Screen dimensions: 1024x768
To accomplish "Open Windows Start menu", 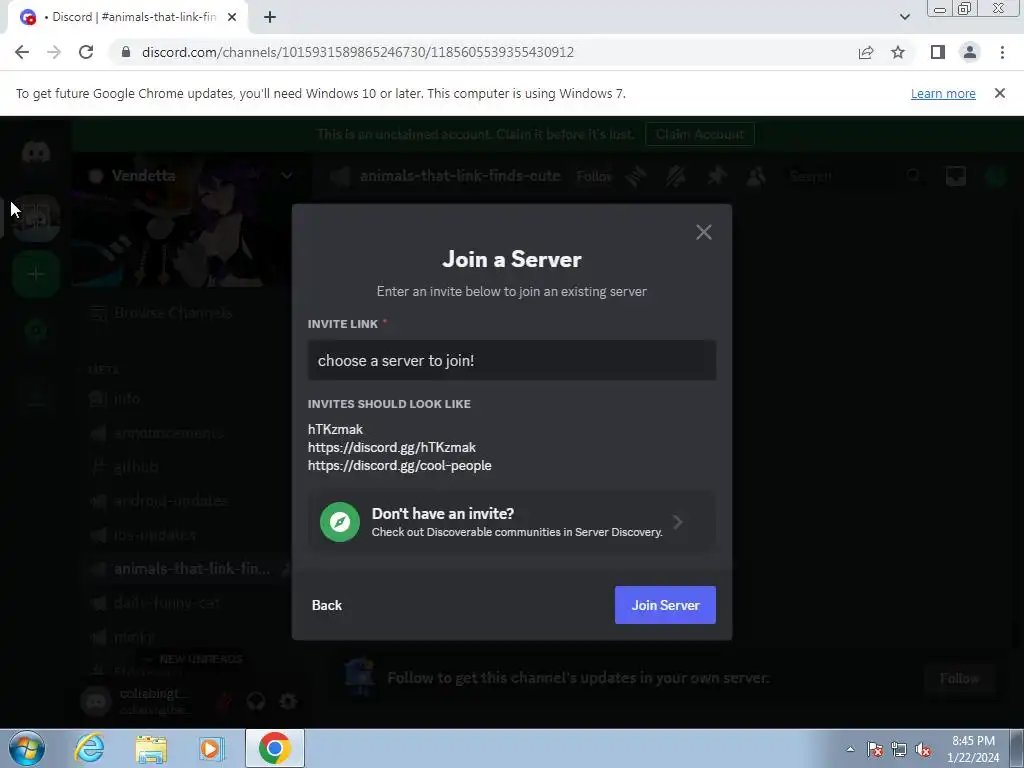I will [x=27, y=748].
